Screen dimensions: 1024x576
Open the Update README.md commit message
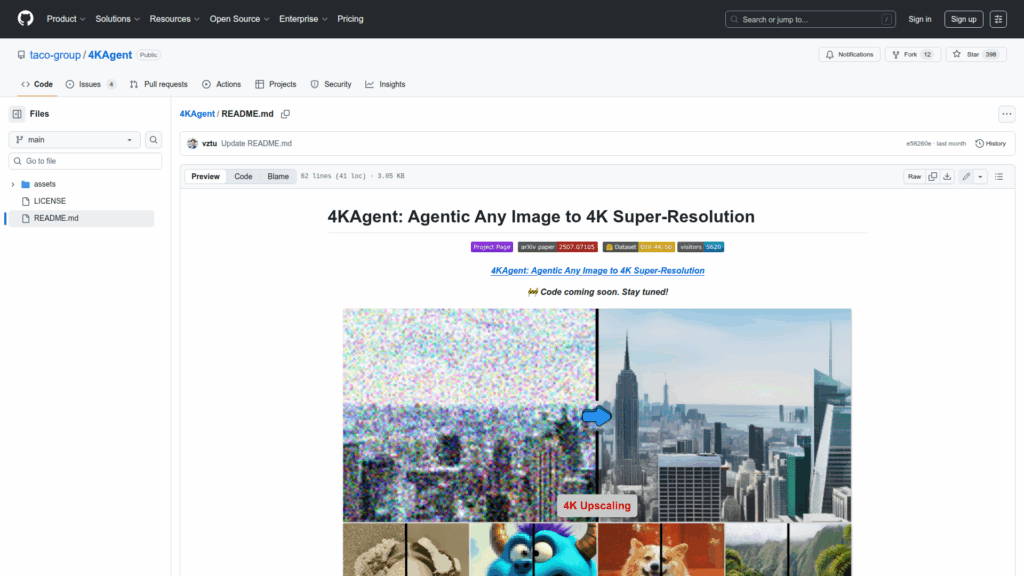(x=256, y=143)
